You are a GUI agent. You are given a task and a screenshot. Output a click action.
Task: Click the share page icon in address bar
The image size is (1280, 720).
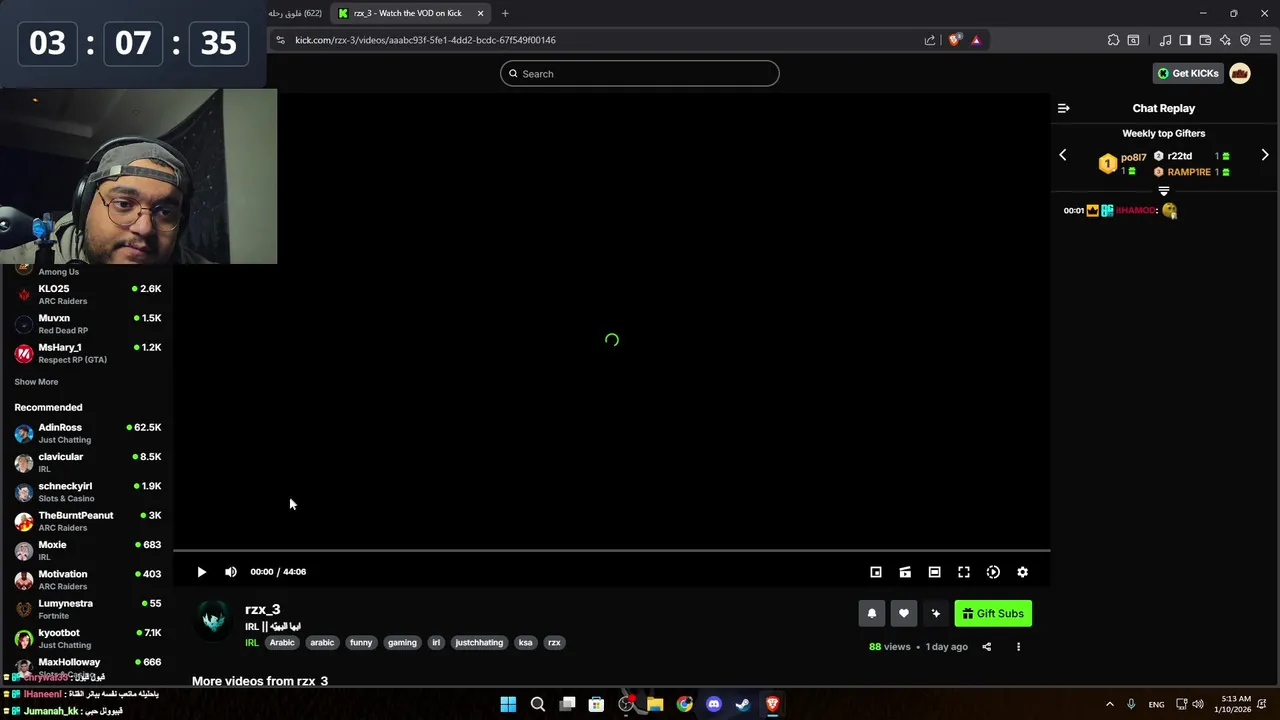pos(930,40)
